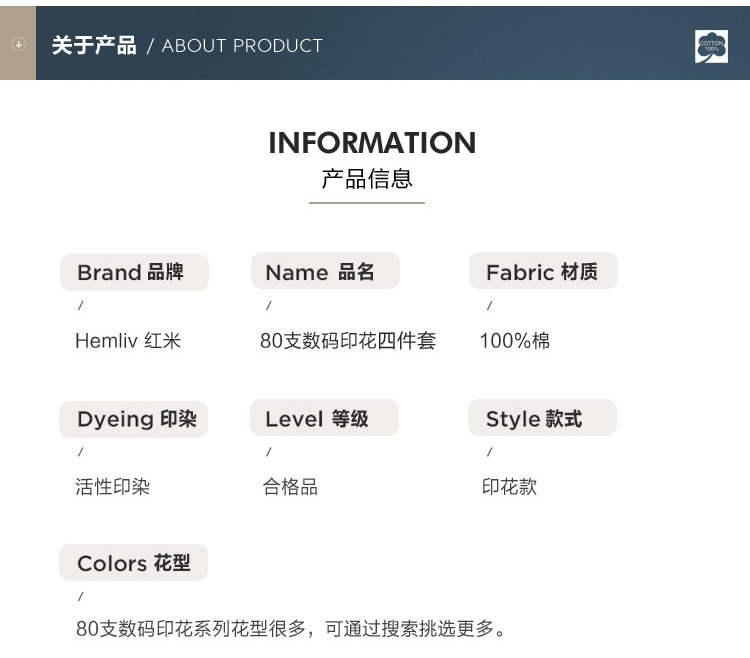750x658 pixels.
Task: Select the Colors 花型 label pill
Action: tap(133, 563)
